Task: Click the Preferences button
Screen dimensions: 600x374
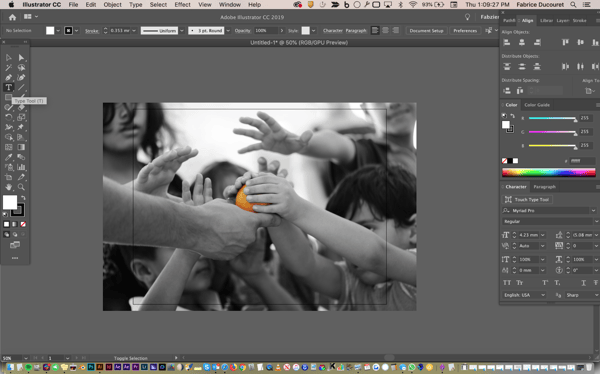Action: tap(465, 31)
